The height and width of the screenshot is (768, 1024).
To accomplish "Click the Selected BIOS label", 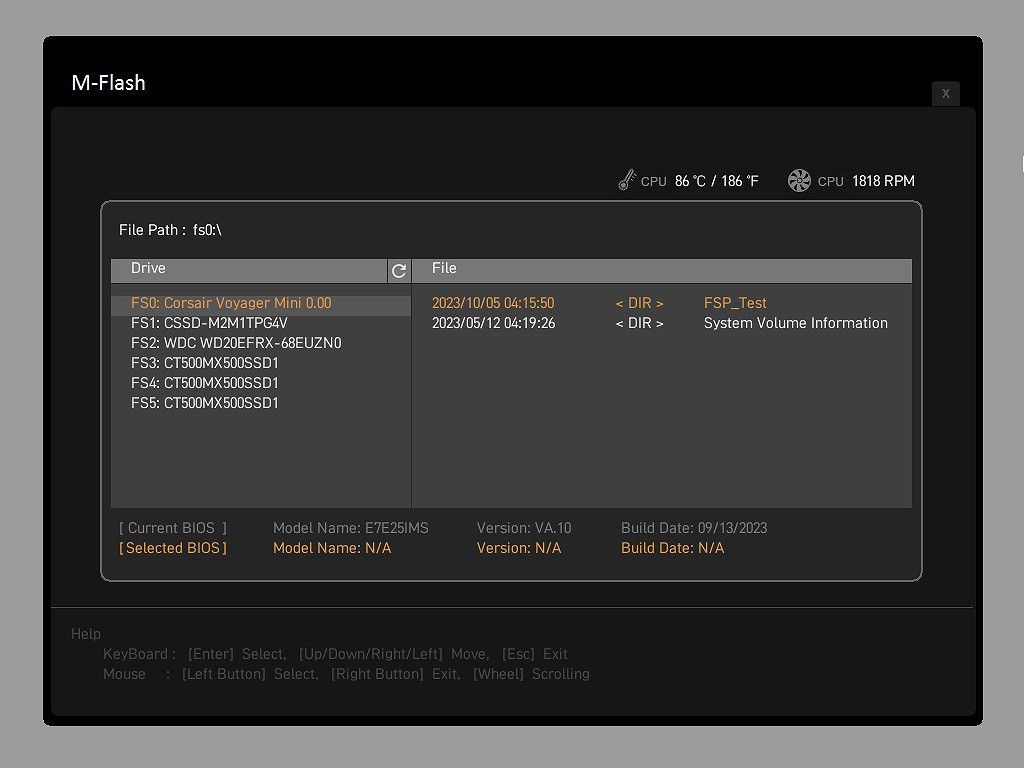I will click(x=173, y=548).
